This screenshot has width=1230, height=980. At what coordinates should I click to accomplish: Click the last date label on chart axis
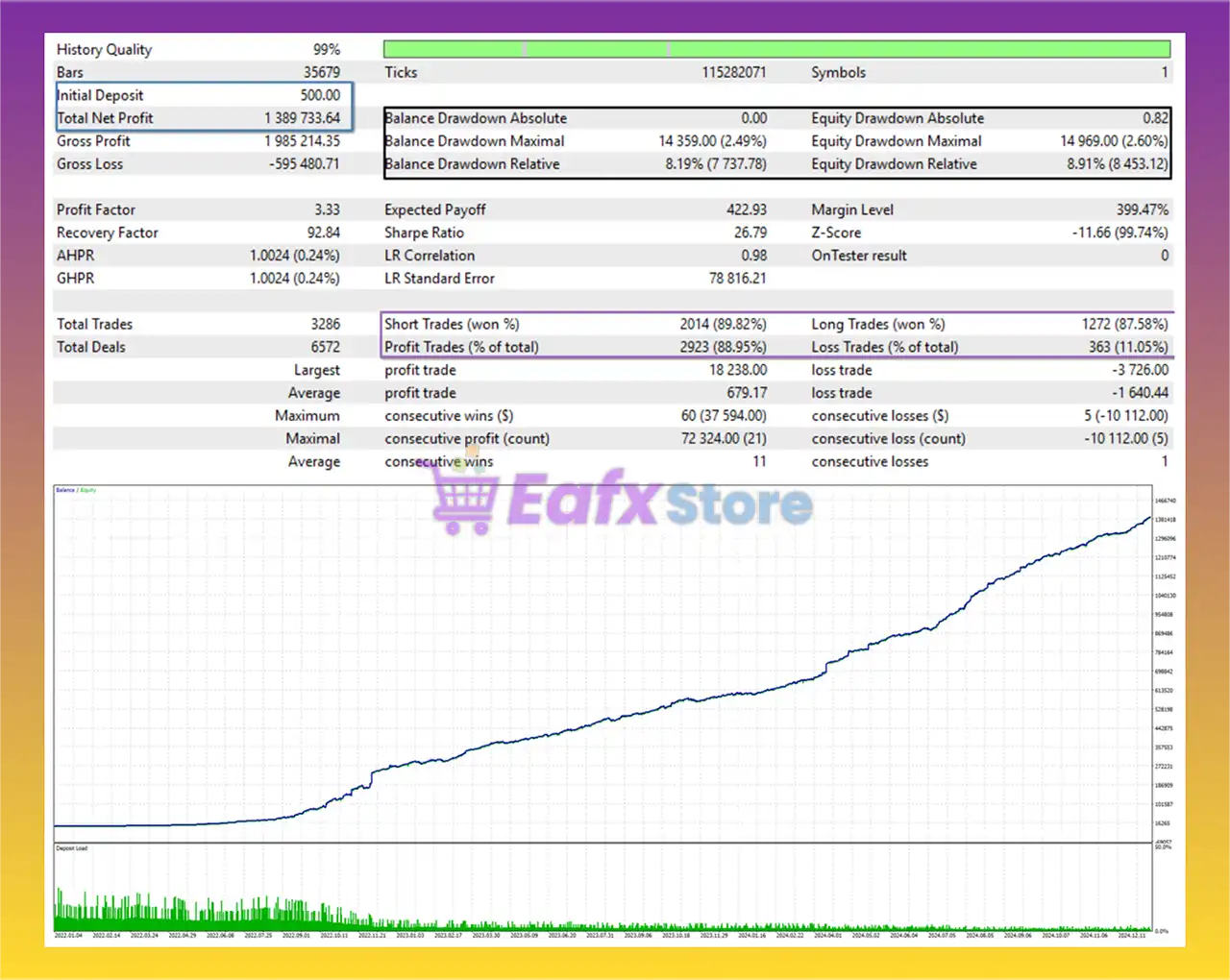pyautogui.click(x=1131, y=935)
